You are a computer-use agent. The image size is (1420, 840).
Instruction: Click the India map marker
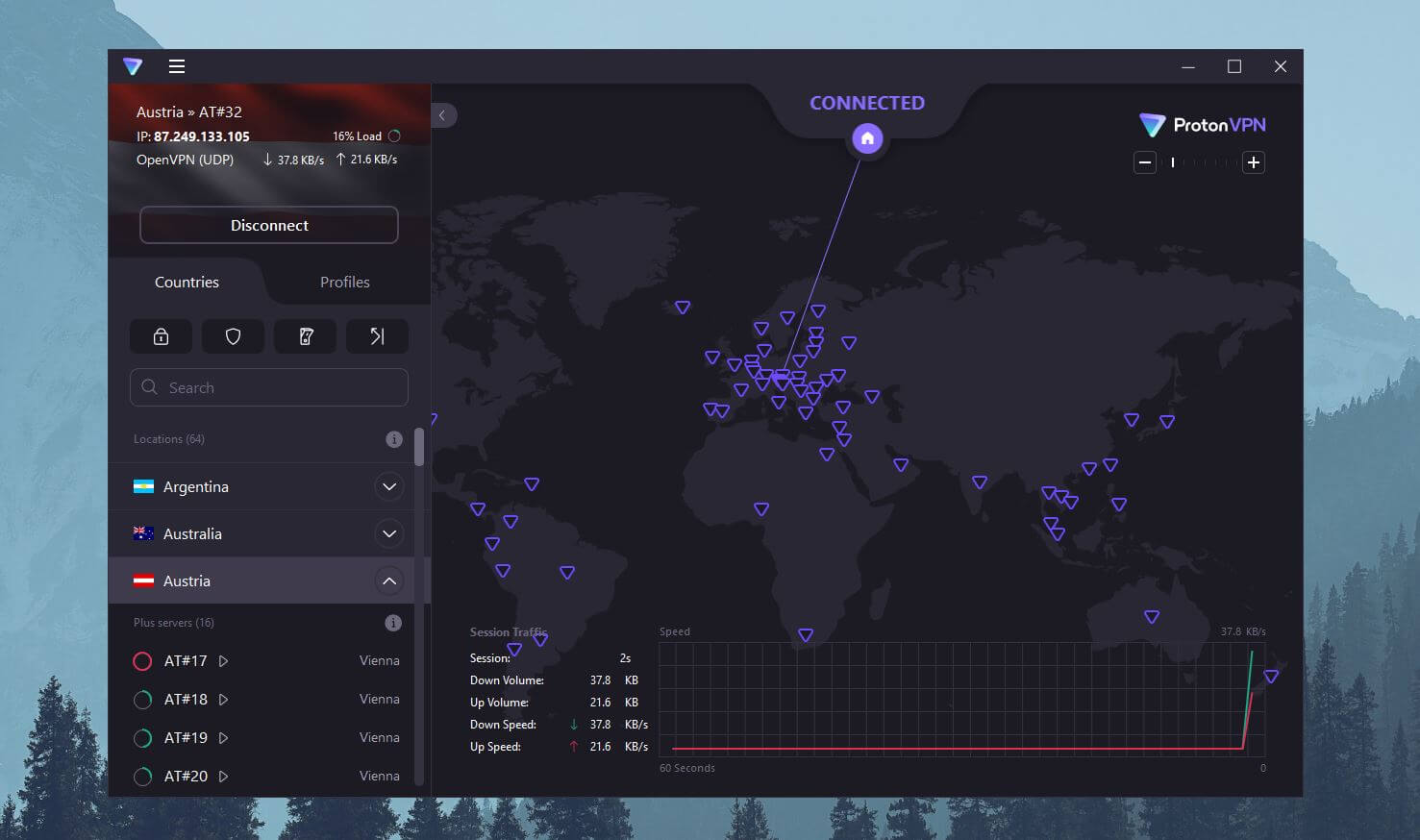coord(980,482)
